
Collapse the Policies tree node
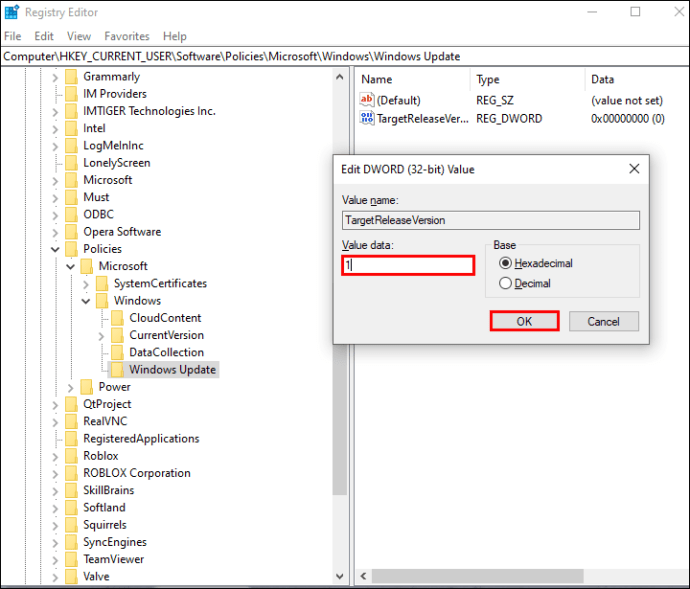[x=55, y=249]
